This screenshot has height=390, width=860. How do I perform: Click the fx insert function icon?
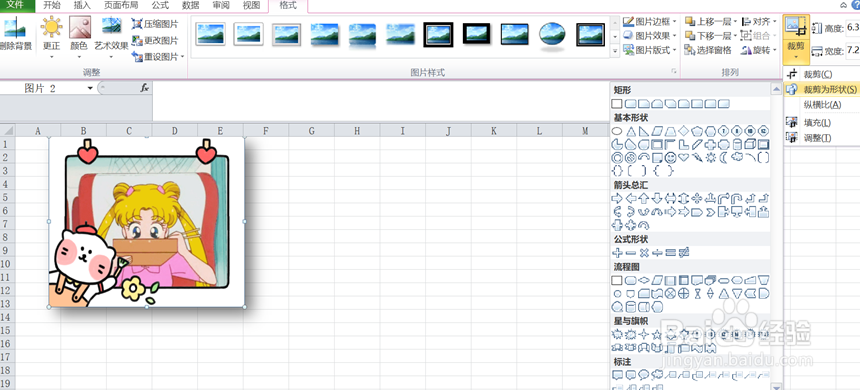[144, 88]
